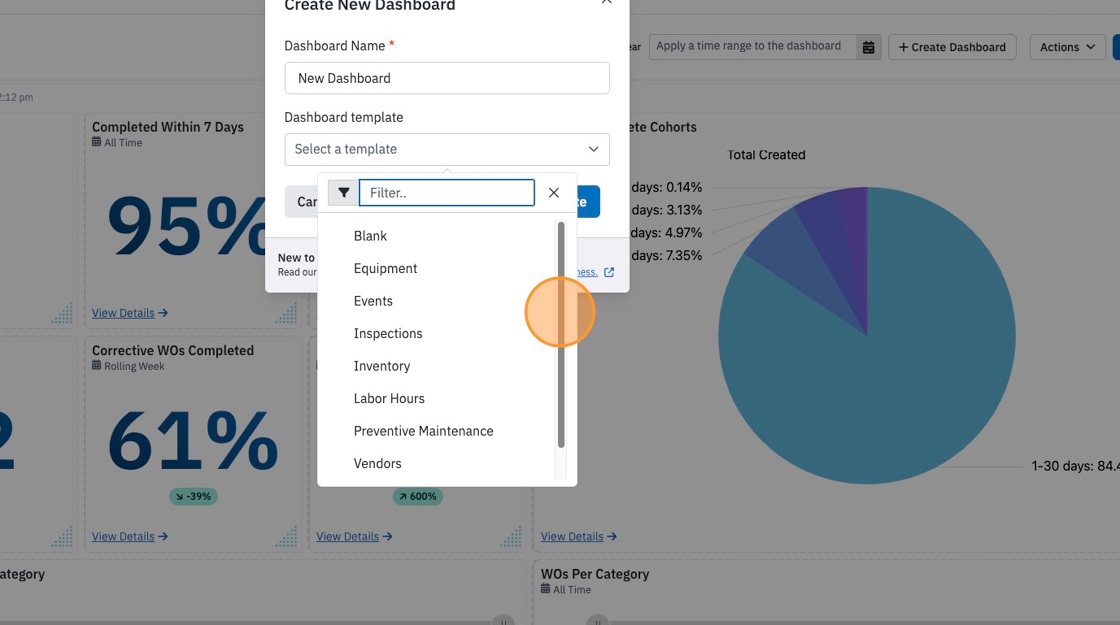Viewport: 1120px width, 625px height.
Task: Select the Equipment template
Action: [385, 269]
